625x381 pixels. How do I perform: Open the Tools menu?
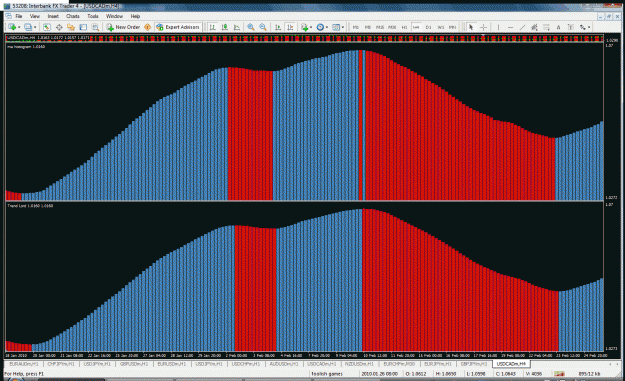pyautogui.click(x=93, y=16)
